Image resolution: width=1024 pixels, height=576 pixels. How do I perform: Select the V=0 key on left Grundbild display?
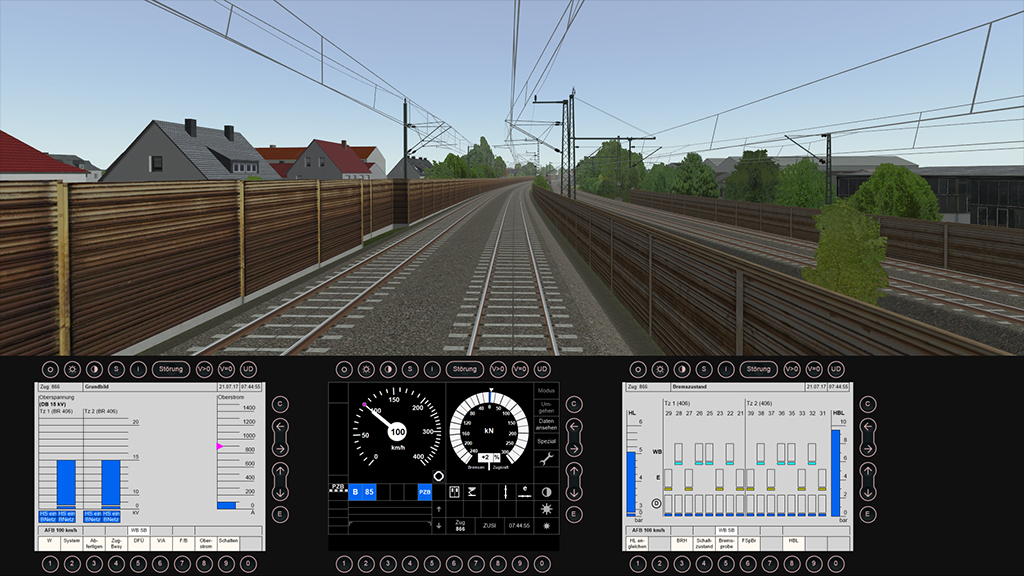coord(226,369)
